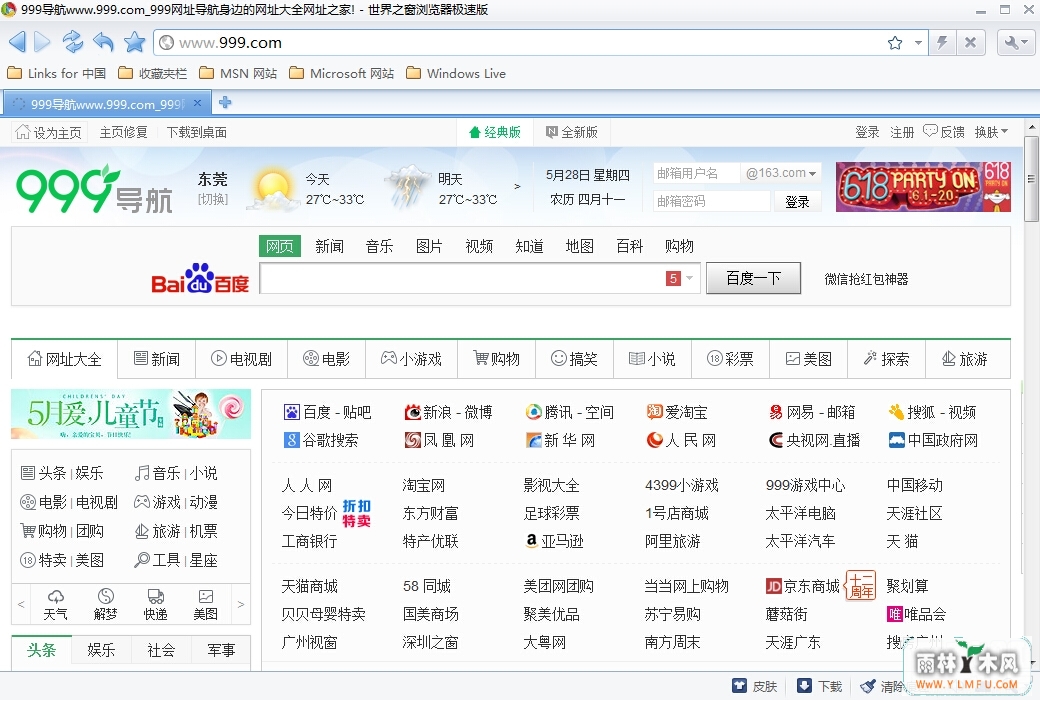The width and height of the screenshot is (1040, 701).
Task: Click 主页修复 link
Action: (x=123, y=133)
